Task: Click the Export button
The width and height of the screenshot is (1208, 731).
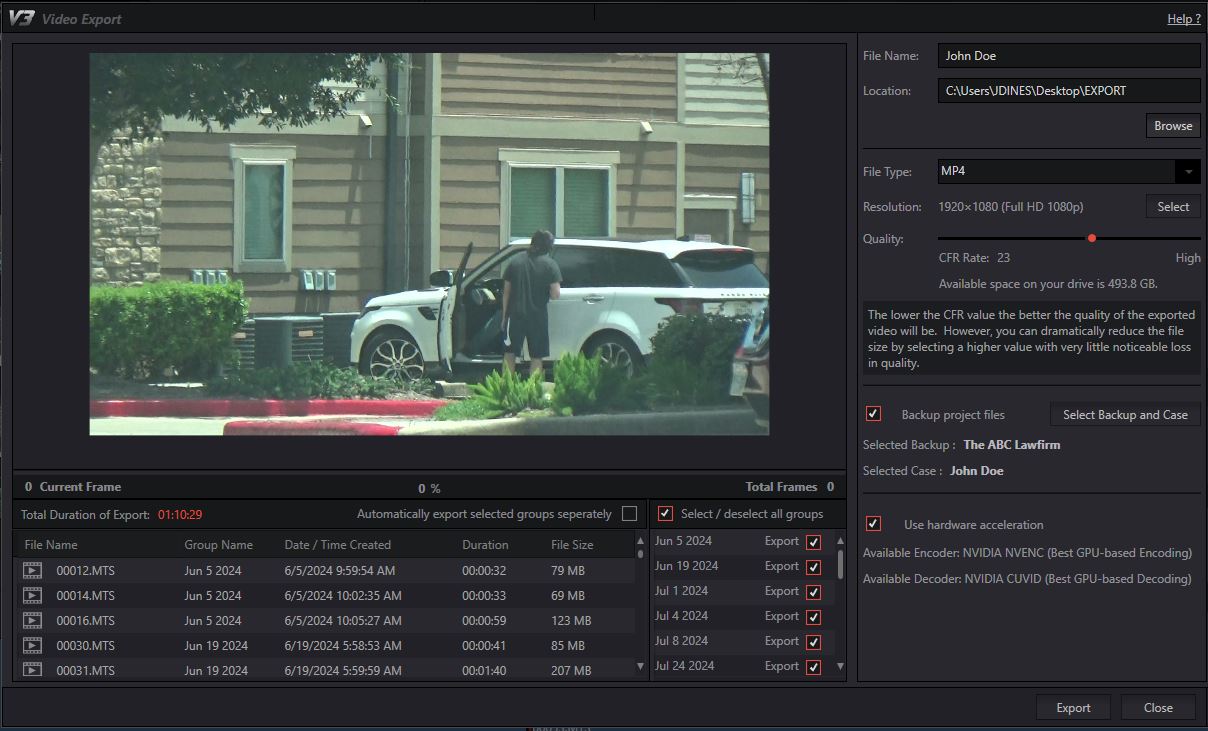Action: pos(1073,707)
